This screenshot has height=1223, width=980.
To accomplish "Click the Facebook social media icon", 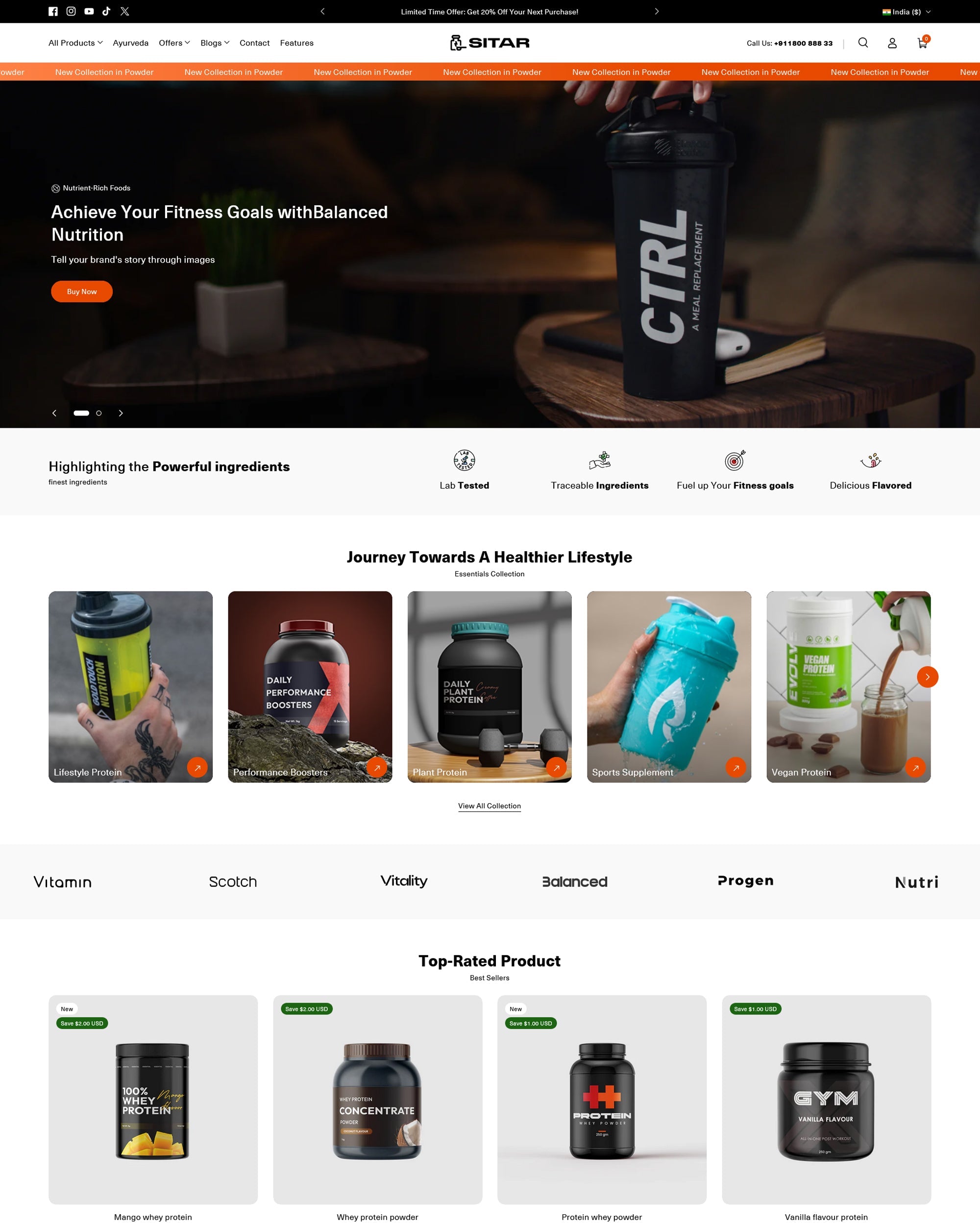I will [x=53, y=11].
